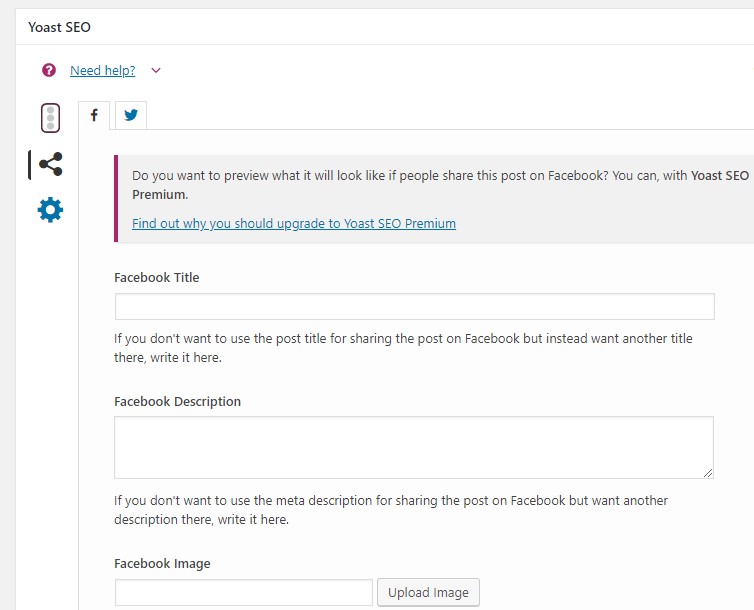Click into the Facebook Image URL field
Image resolution: width=754 pixels, height=610 pixels.
tap(244, 592)
